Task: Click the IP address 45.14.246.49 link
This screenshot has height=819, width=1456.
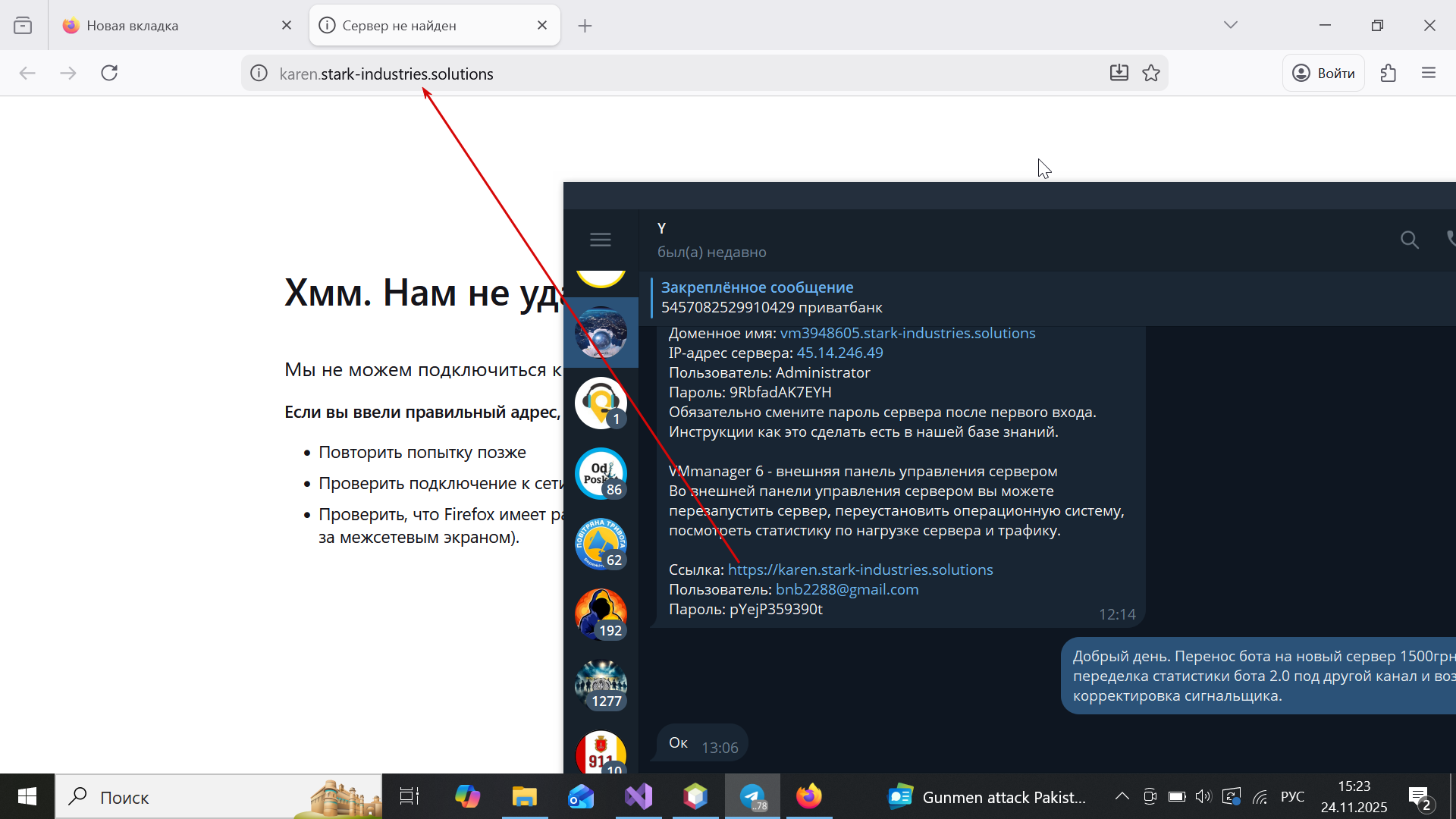Action: coord(839,353)
